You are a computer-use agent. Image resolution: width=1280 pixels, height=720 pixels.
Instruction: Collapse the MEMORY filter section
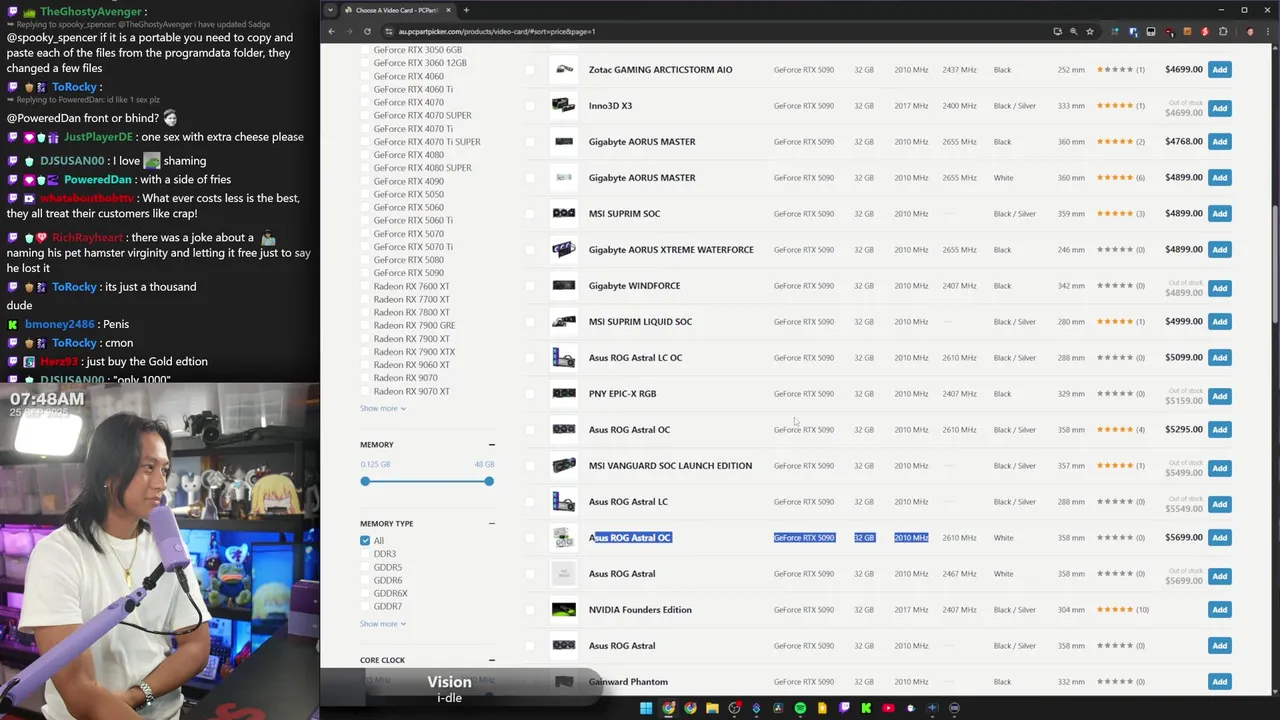pyautogui.click(x=491, y=444)
